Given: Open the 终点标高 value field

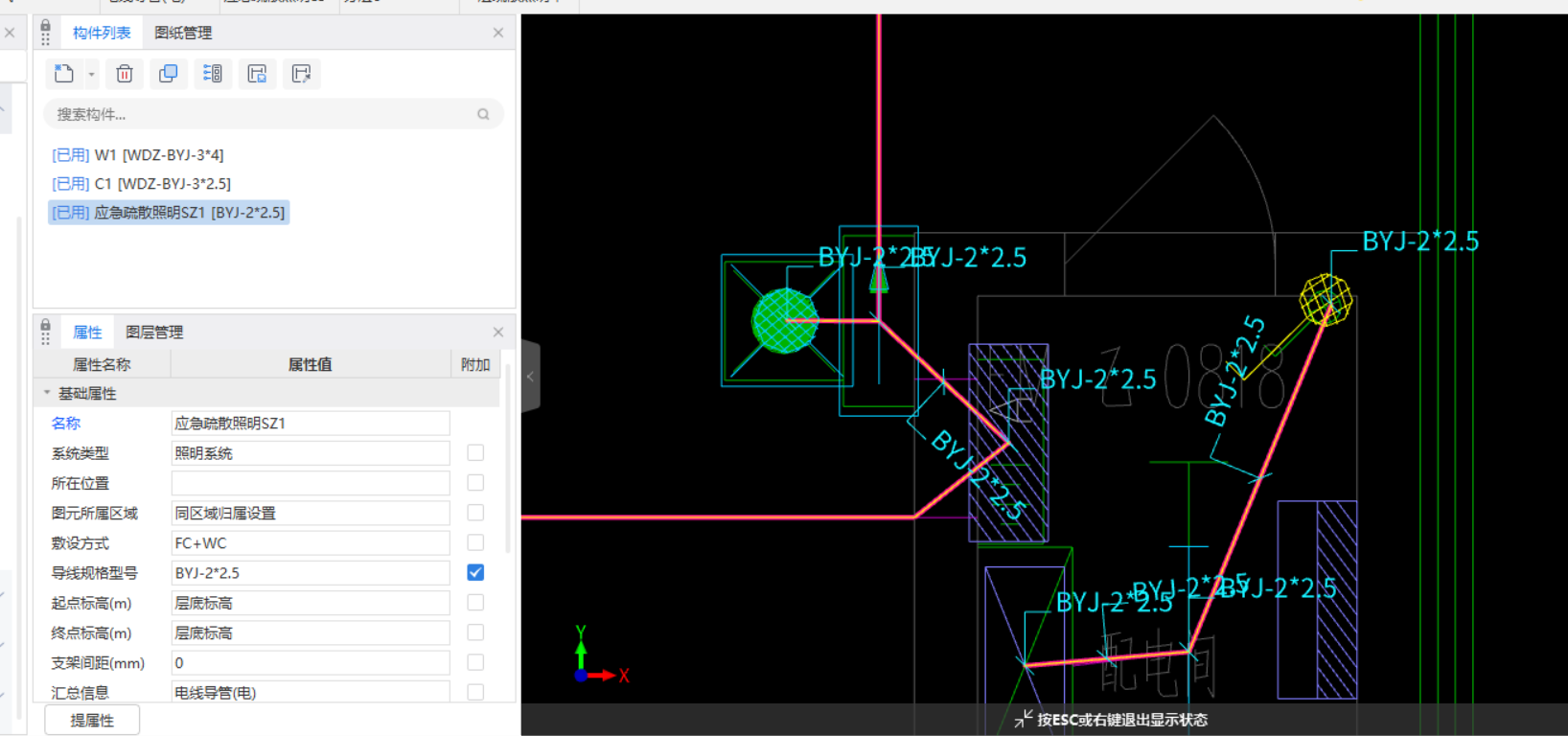Looking at the screenshot, I should (x=311, y=632).
